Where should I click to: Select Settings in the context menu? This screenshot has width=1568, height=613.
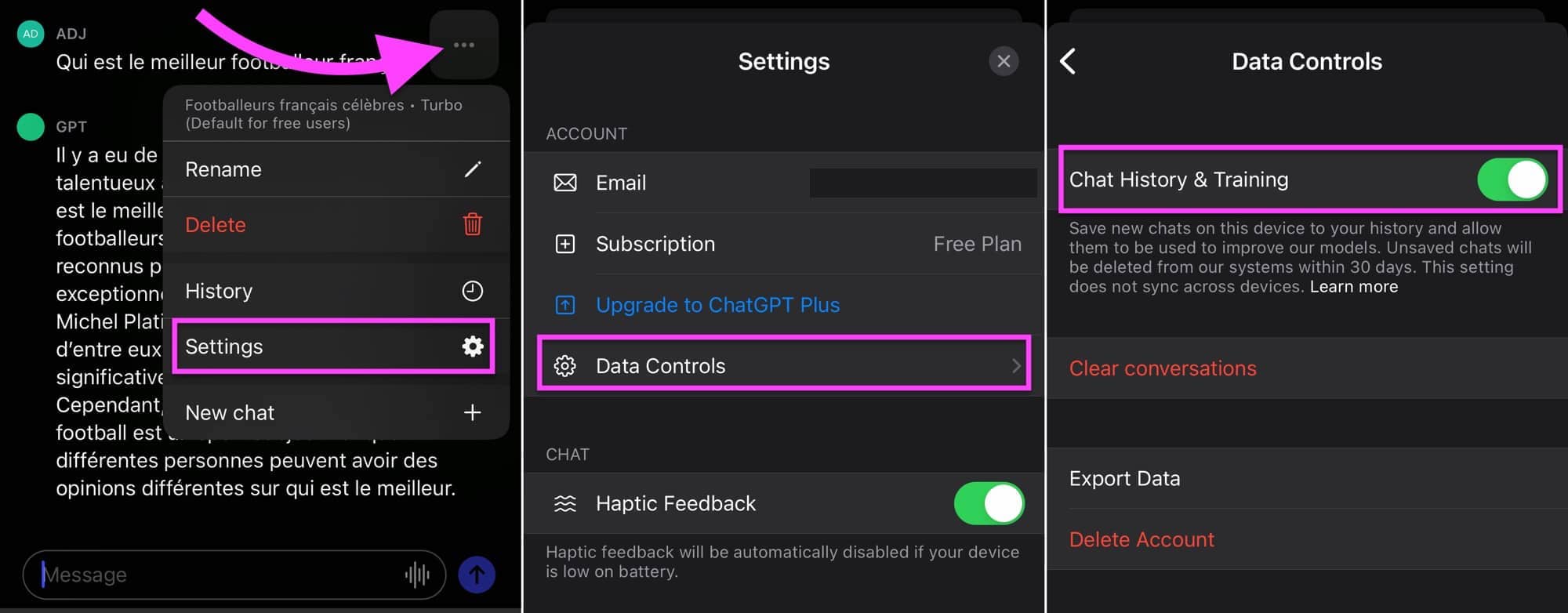click(x=334, y=346)
